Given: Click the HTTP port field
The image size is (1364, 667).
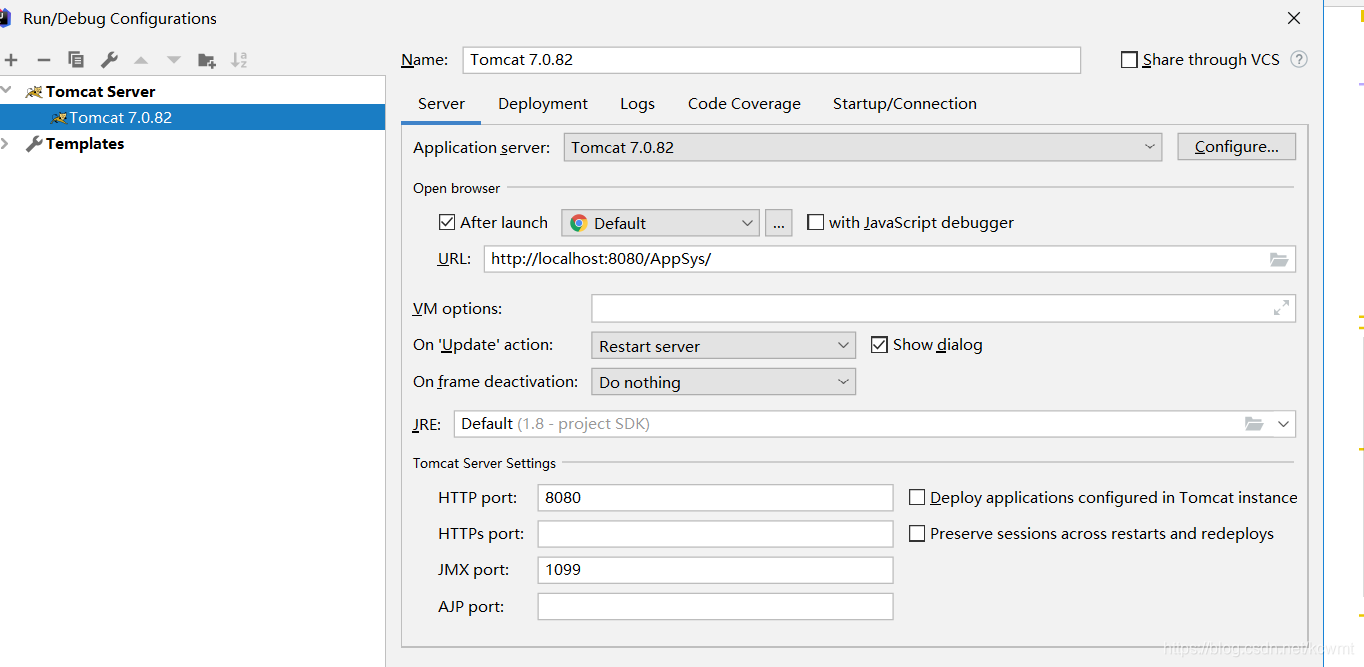Looking at the screenshot, I should [x=715, y=497].
